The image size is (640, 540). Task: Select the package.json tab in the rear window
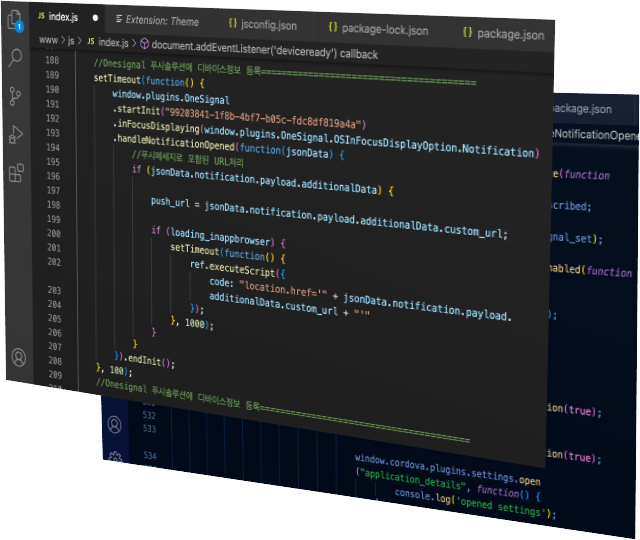coord(580,109)
